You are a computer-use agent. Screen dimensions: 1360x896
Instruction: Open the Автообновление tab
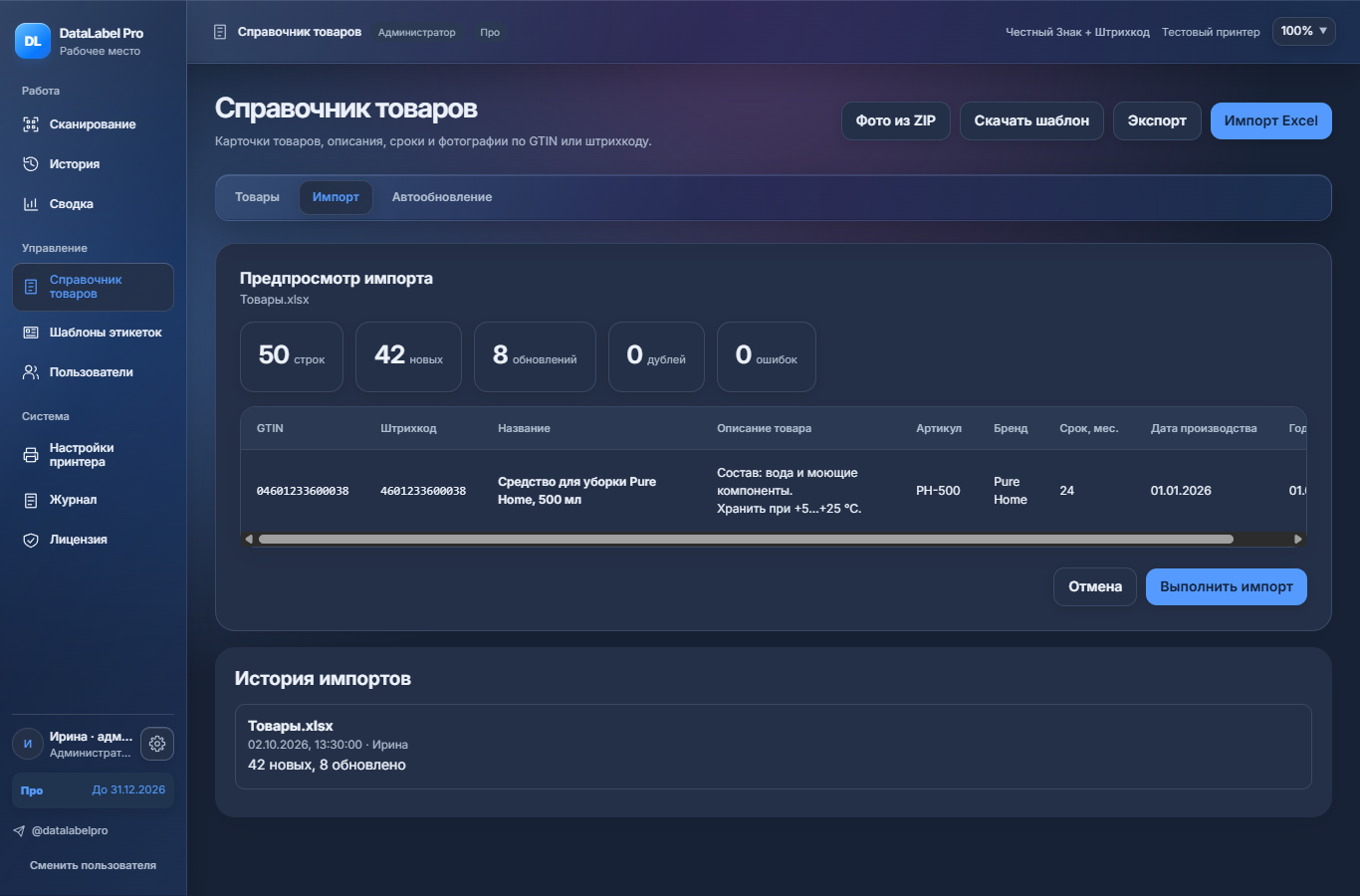pos(442,197)
